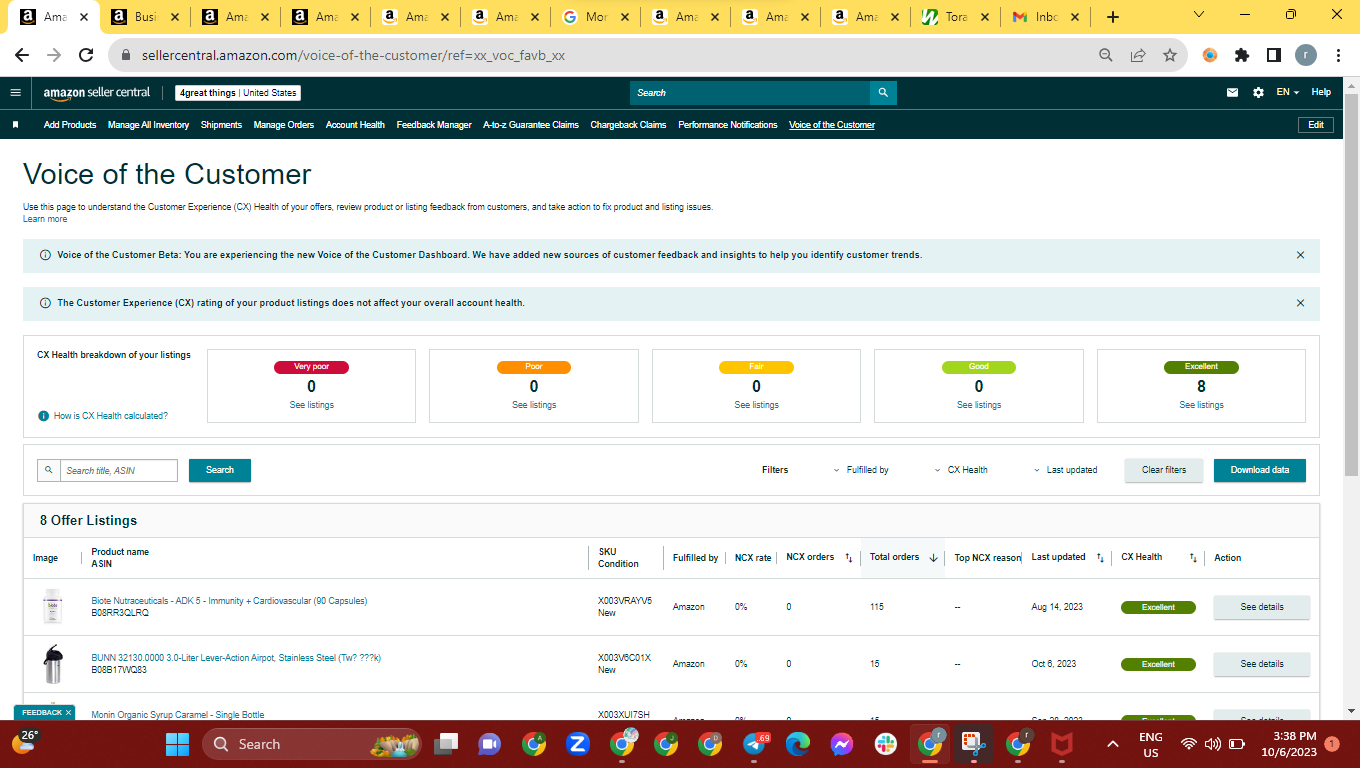This screenshot has height=768, width=1360.
Task: Expand the Fulfilled by filter dropdown
Action: (x=861, y=470)
